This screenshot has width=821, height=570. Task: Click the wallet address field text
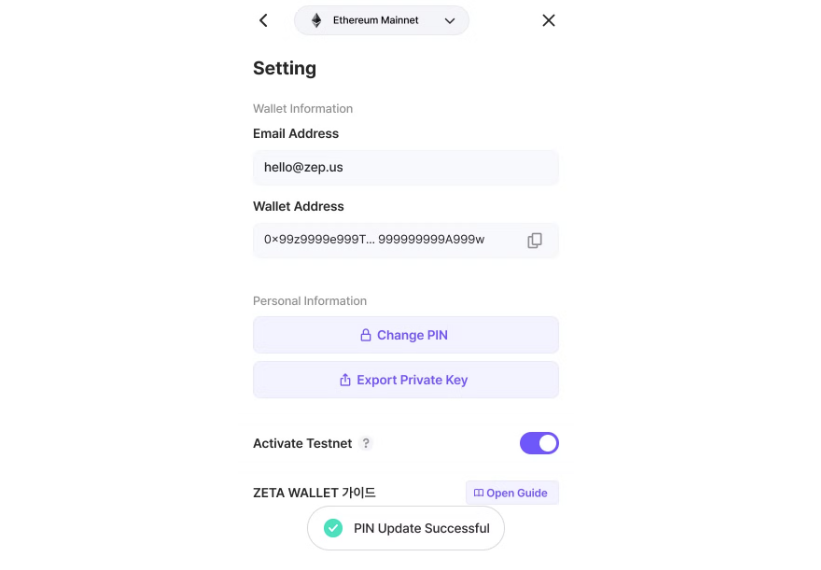pos(374,240)
